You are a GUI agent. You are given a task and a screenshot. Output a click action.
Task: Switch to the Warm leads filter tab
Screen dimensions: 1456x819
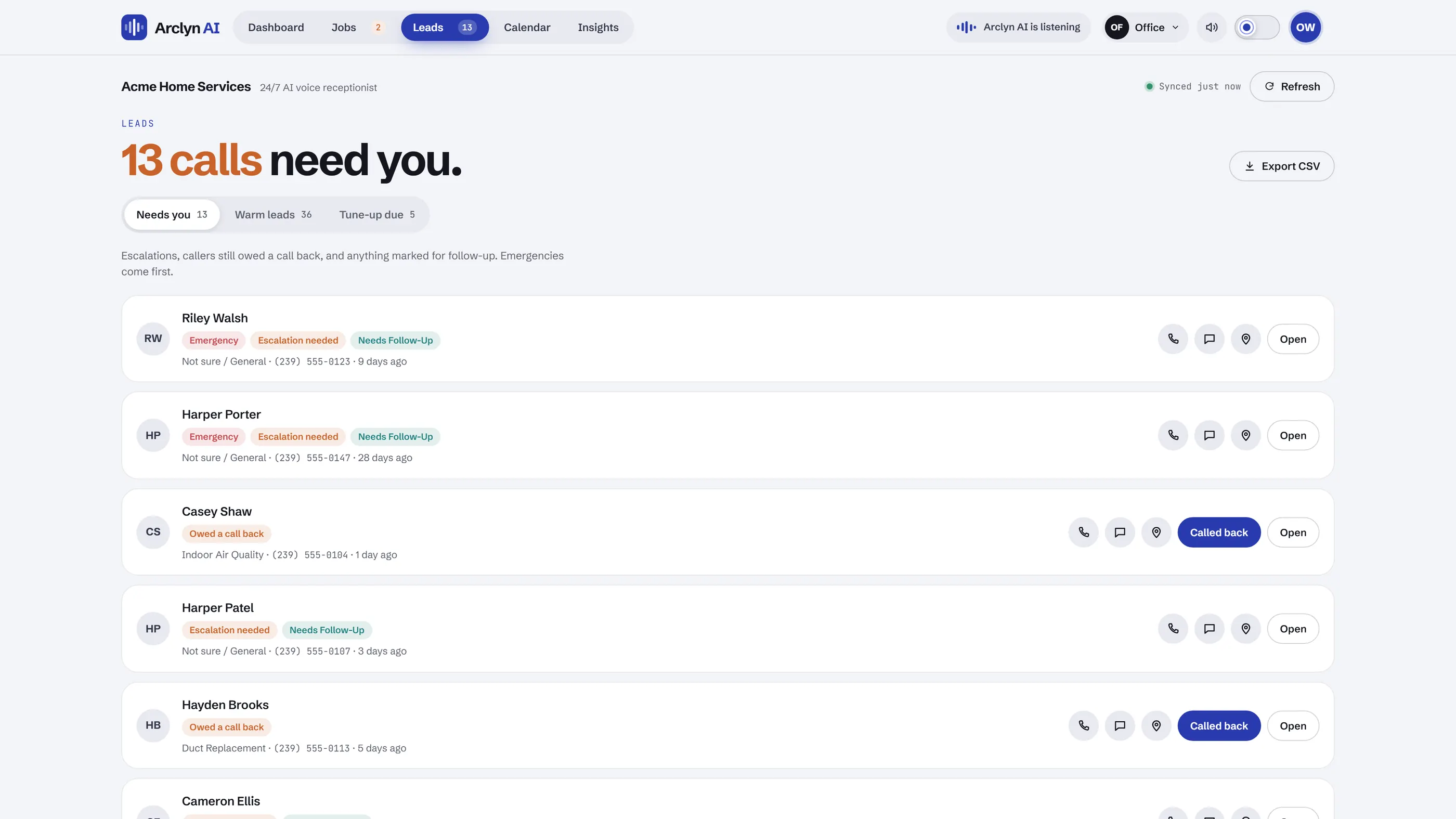pyautogui.click(x=273, y=215)
